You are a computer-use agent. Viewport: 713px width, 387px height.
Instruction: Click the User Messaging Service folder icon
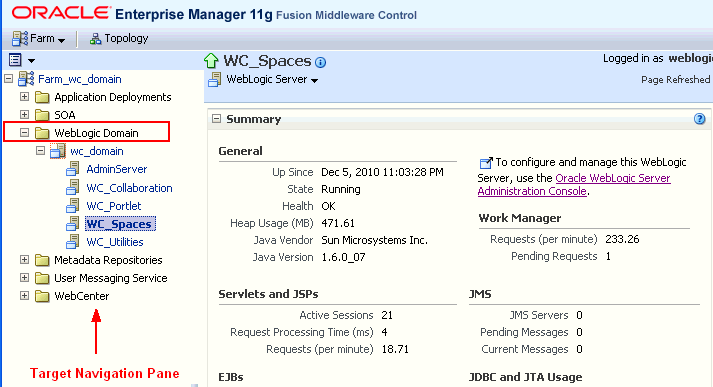click(42, 278)
